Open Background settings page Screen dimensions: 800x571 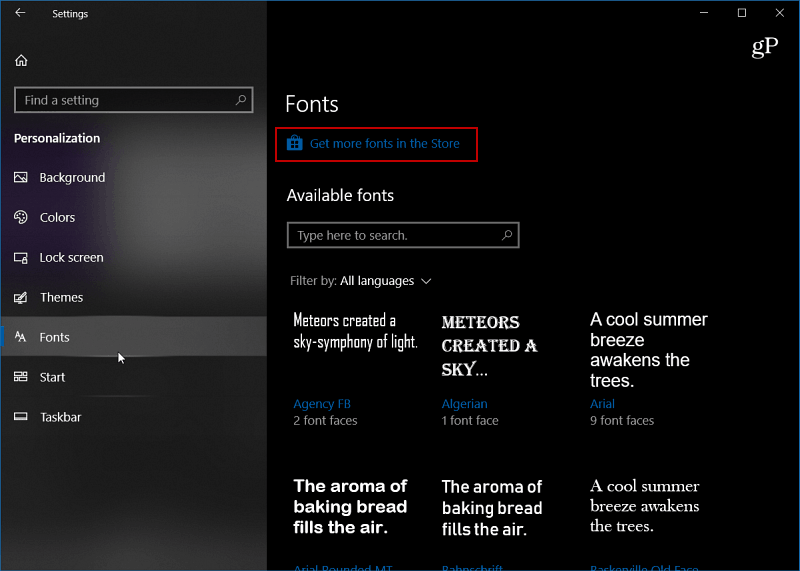coord(134,178)
